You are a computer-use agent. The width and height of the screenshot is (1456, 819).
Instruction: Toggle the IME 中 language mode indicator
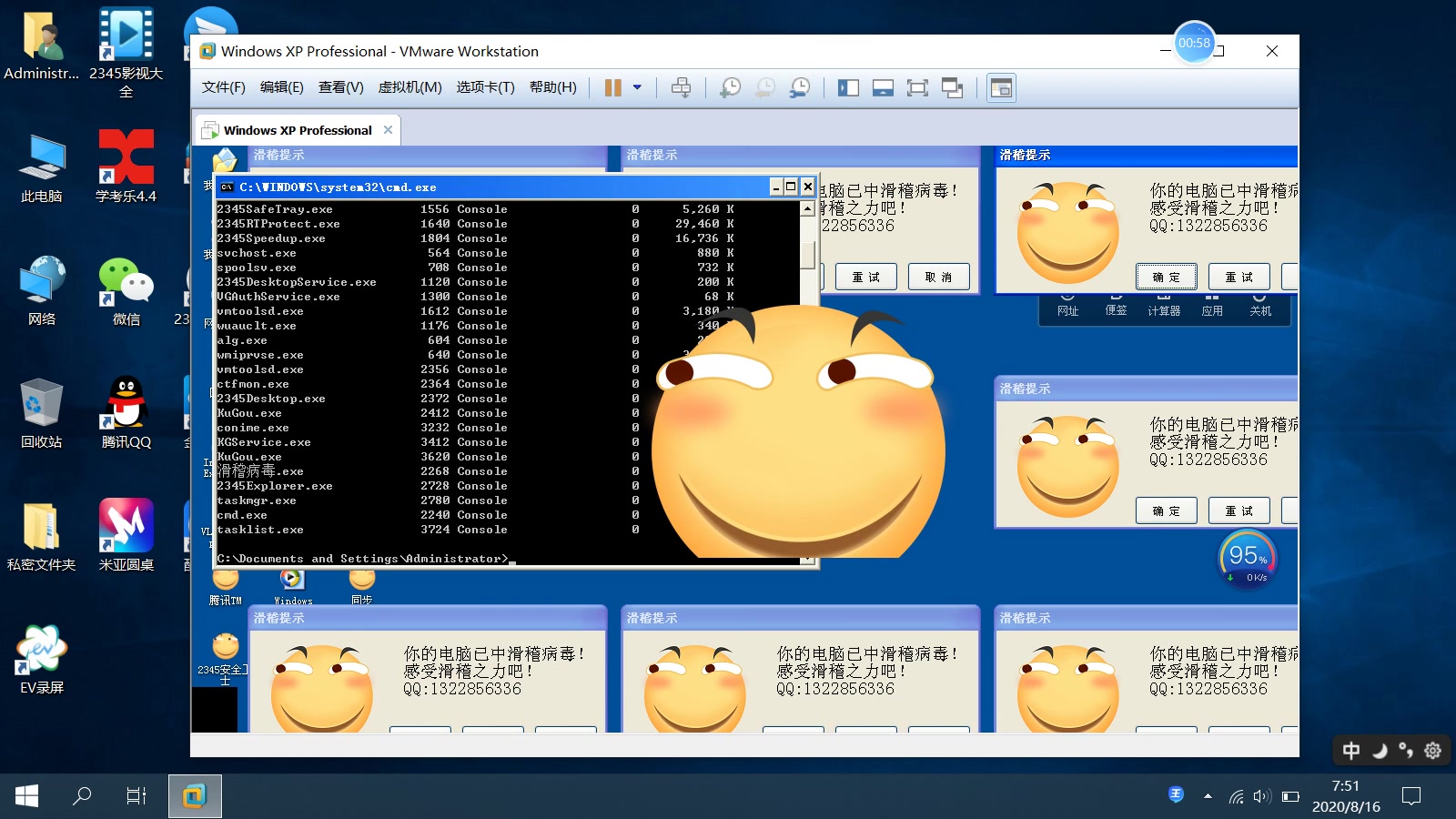(x=1351, y=750)
